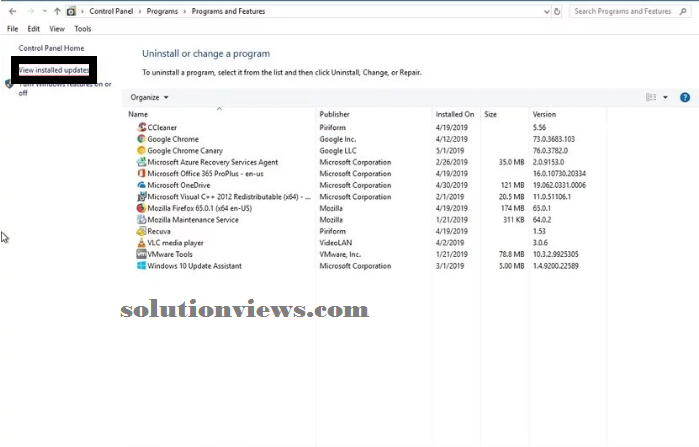
Task: Select Mozilla Maintenance Service name
Action: click(x=193, y=220)
